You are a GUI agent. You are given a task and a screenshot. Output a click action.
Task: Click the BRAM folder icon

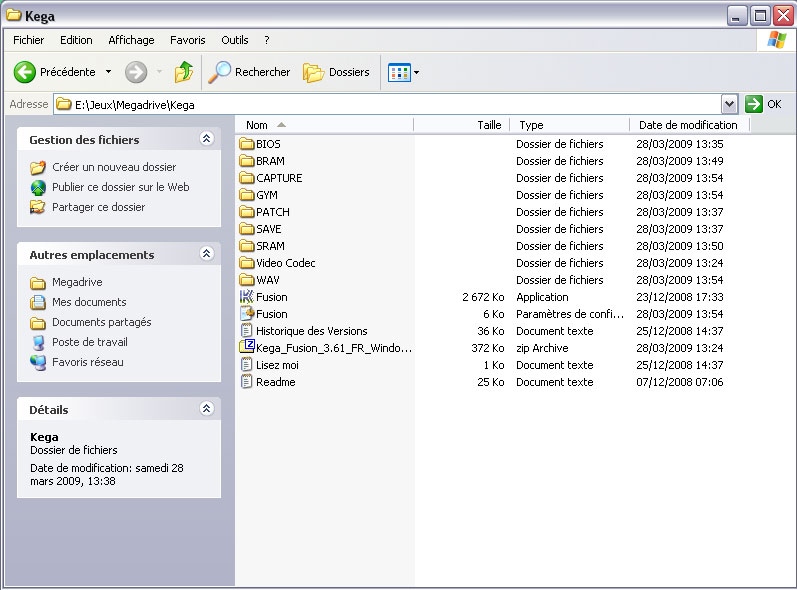tap(247, 161)
